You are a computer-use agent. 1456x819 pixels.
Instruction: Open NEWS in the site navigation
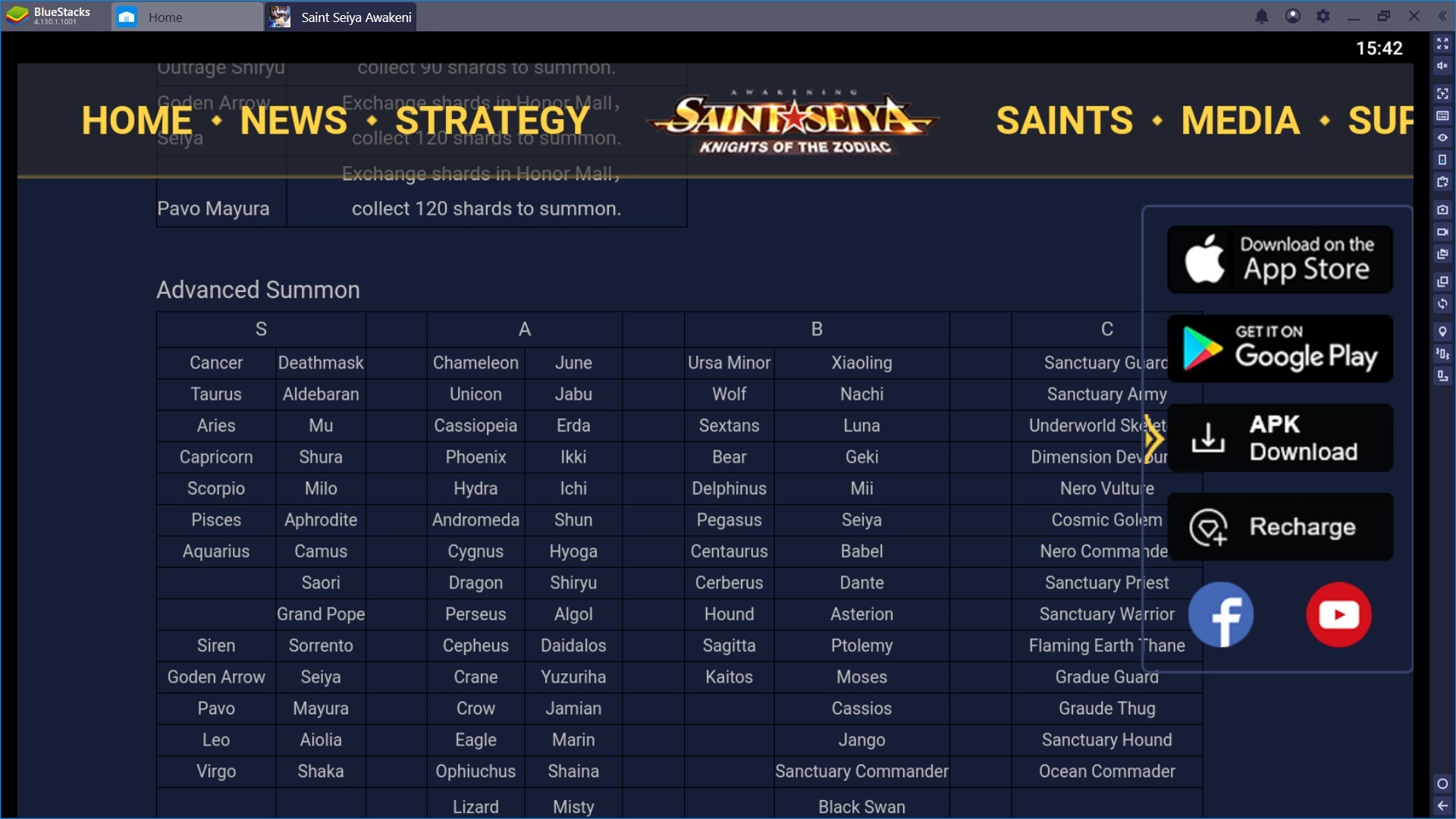[x=293, y=120]
